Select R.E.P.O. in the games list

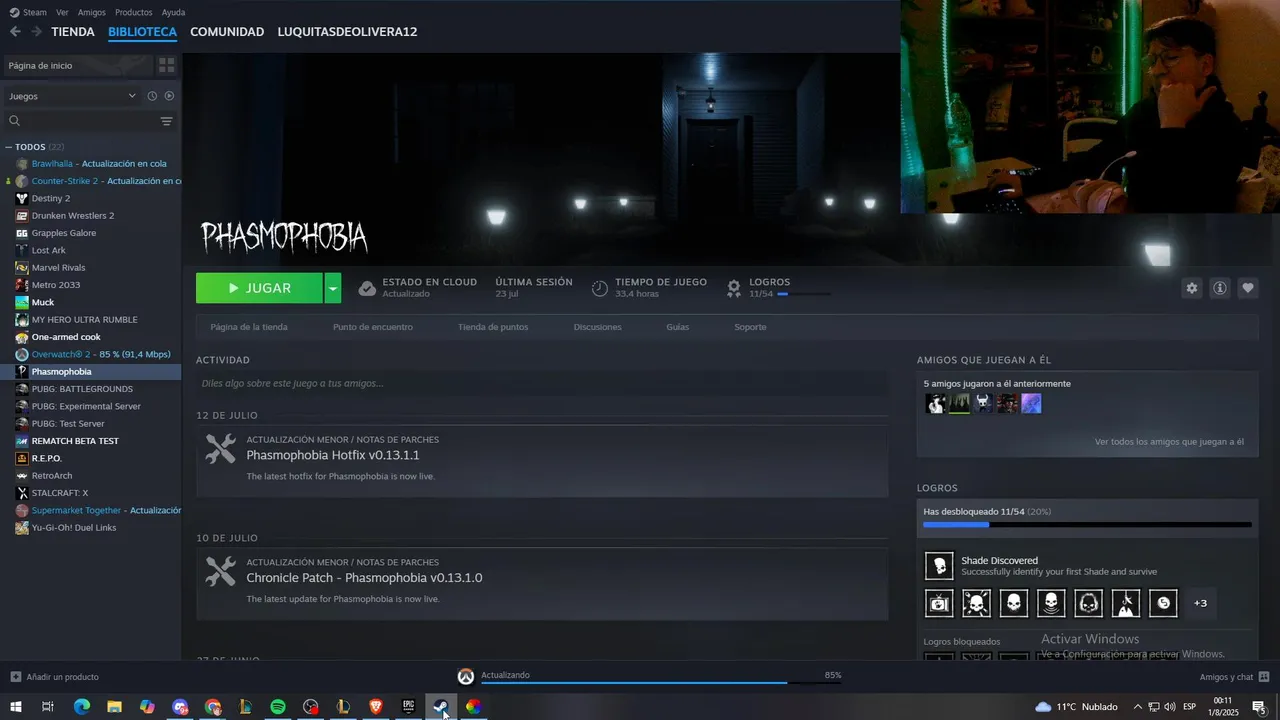pyautogui.click(x=91, y=458)
